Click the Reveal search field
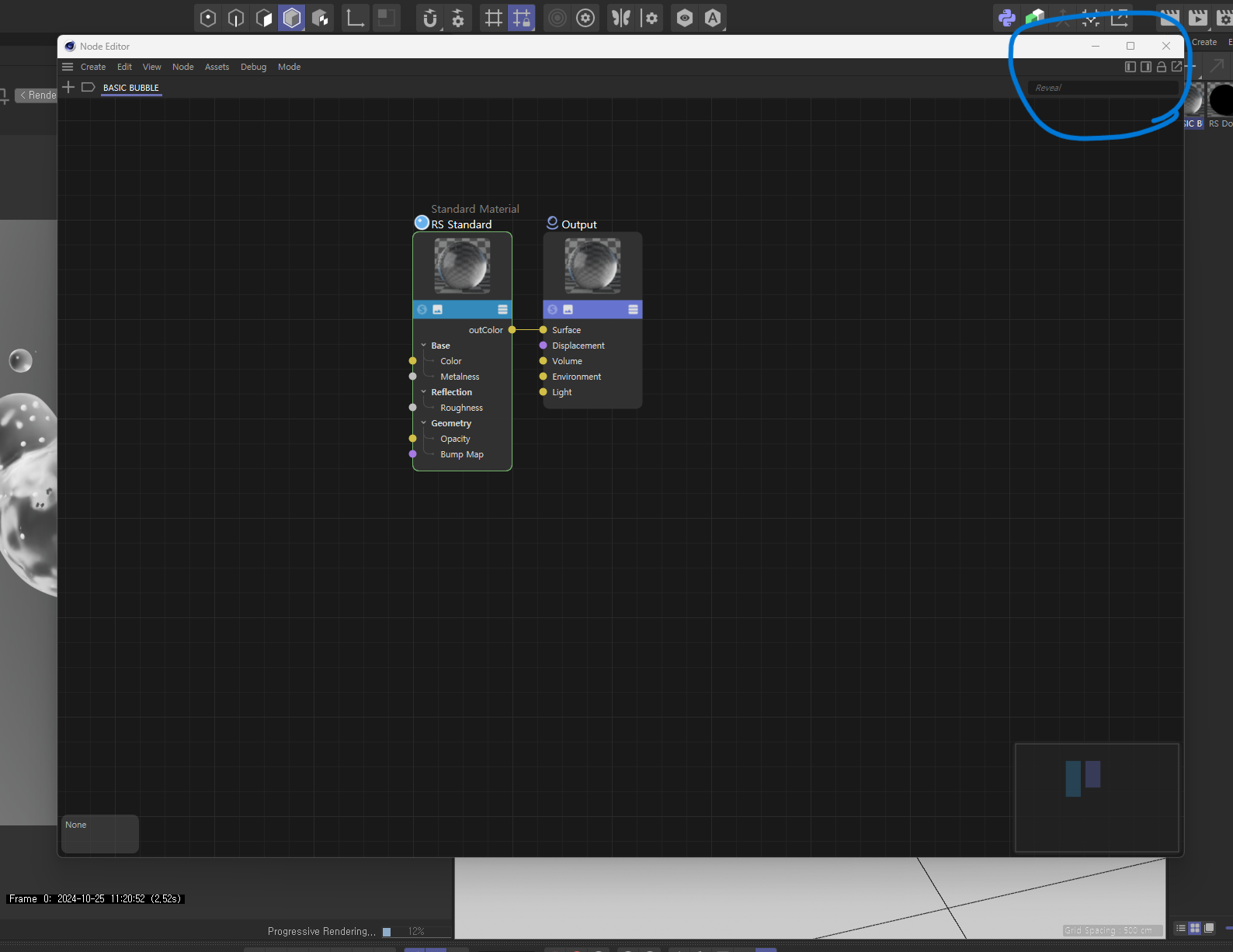Screen dimensions: 1233x952 pos(1103,88)
